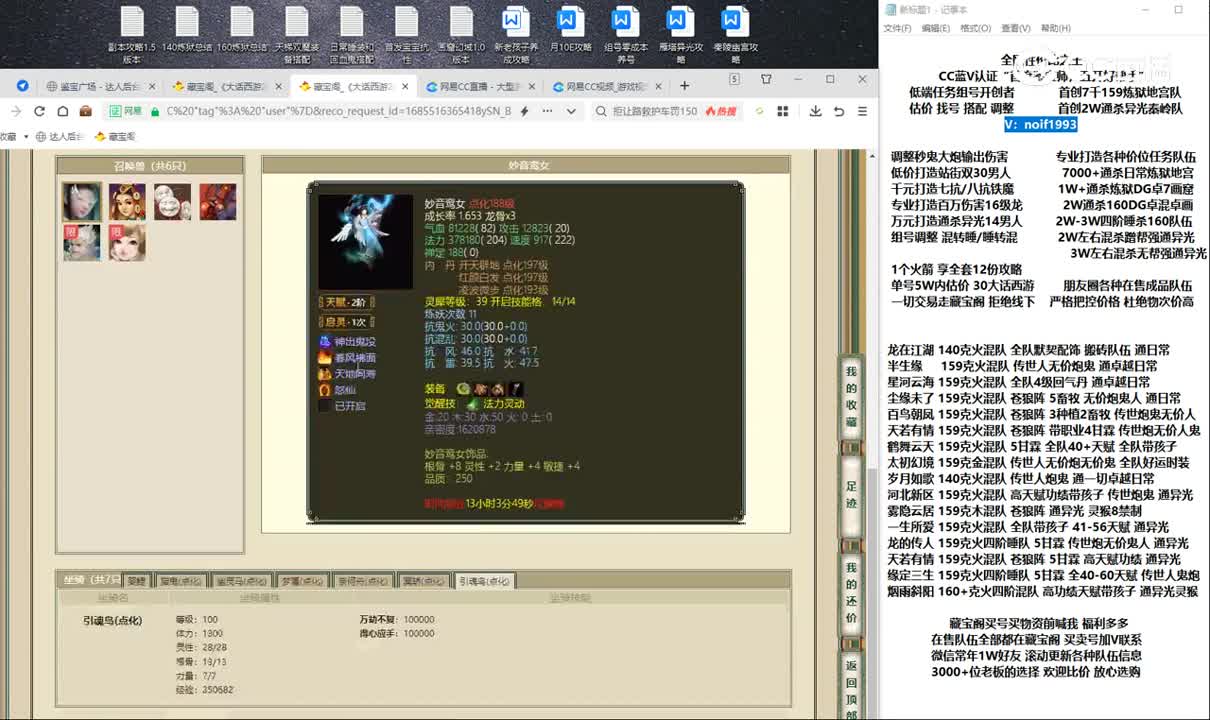This screenshot has height=720, width=1210.
Task: Open the 惊电(点化) mount tab
Action: pos(181,580)
